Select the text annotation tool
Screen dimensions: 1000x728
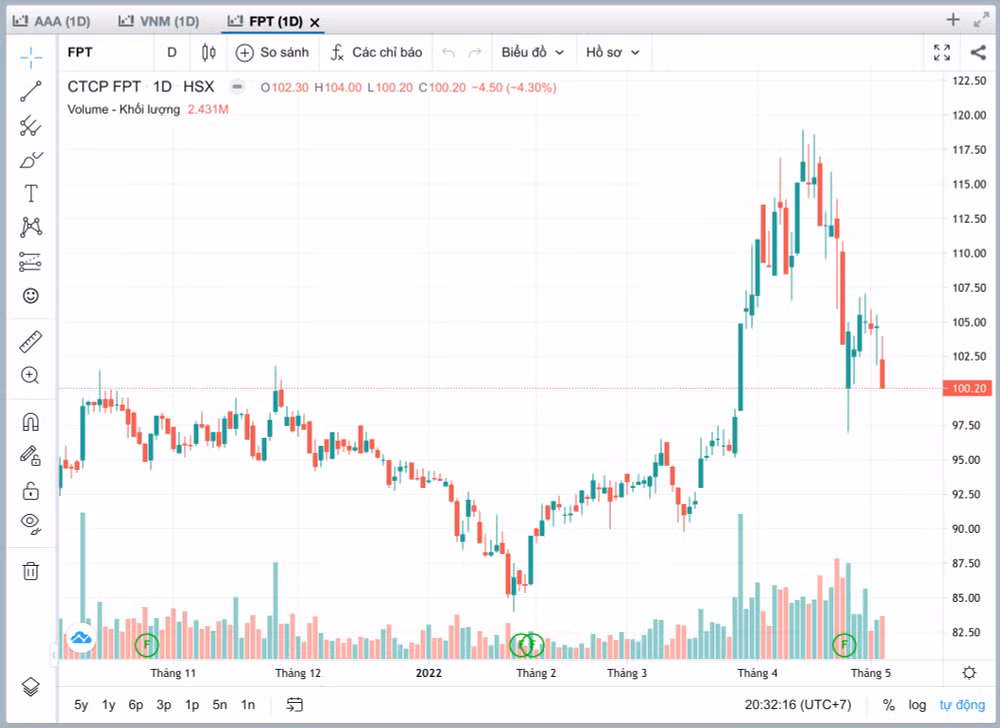31,193
